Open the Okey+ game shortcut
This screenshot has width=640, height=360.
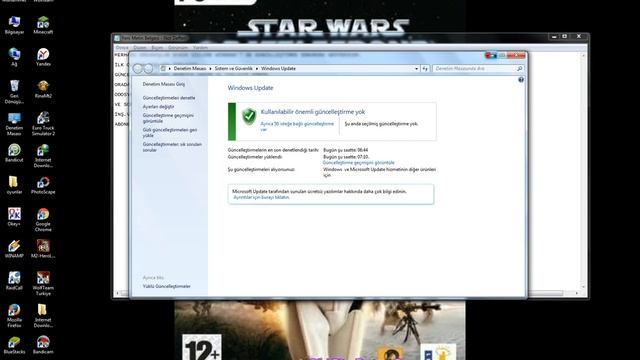(14, 217)
